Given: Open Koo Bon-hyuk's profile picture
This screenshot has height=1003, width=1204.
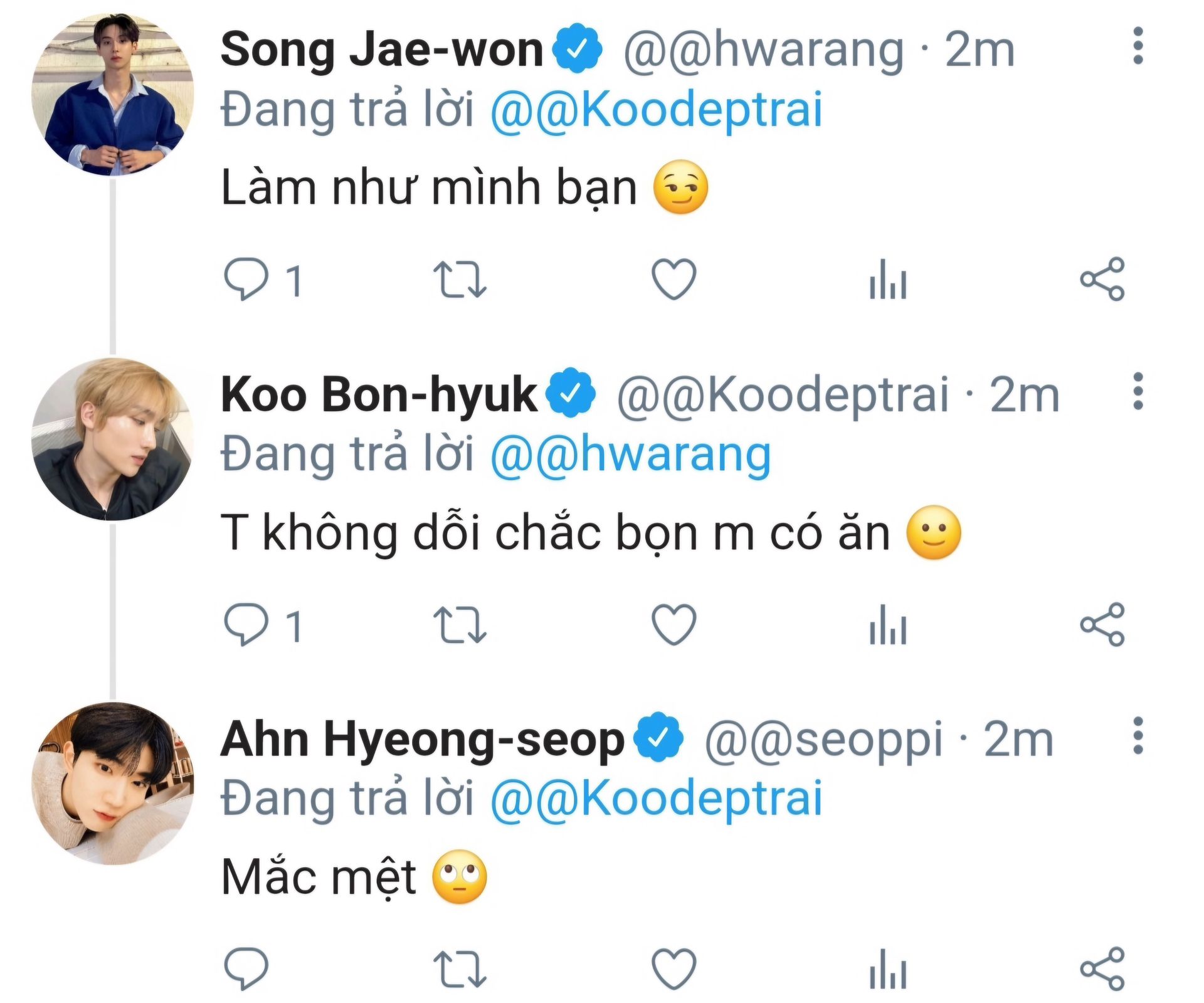Looking at the screenshot, I should click(113, 439).
